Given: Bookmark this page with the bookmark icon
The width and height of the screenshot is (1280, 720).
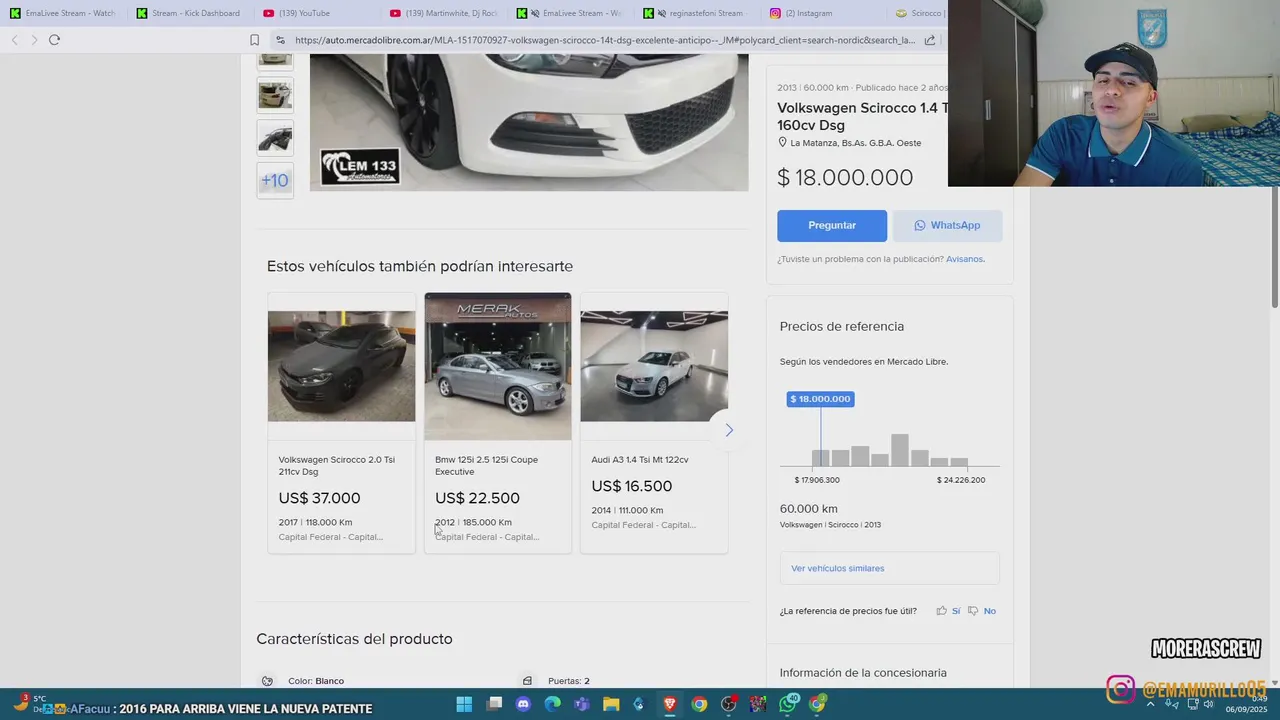Looking at the screenshot, I should tap(254, 40).
